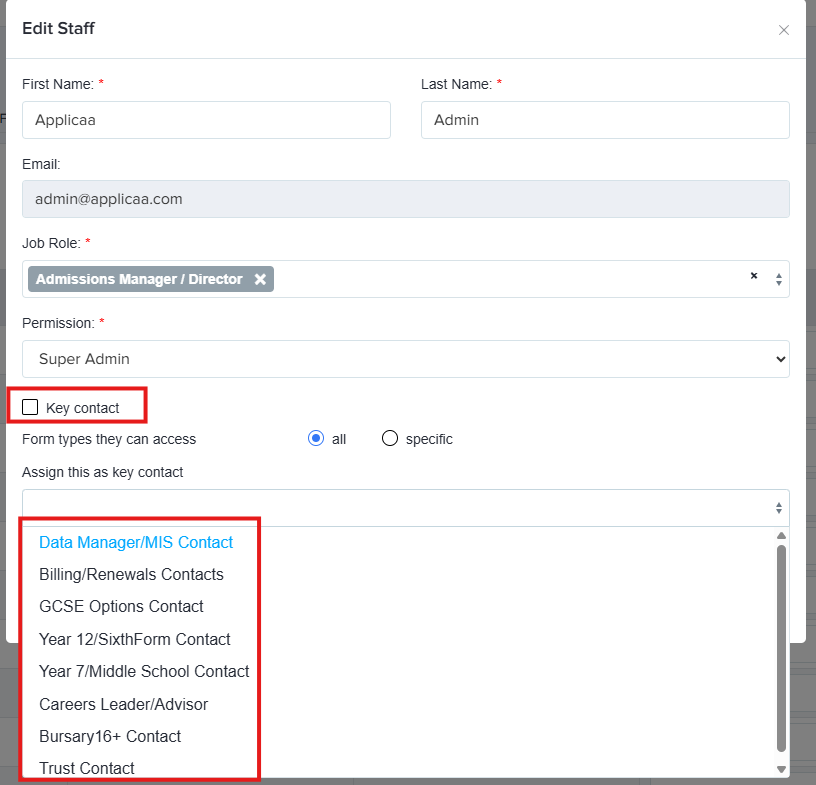This screenshot has width=816, height=785.
Task: Select Year 12/SixthForm Contact entry
Action: pyautogui.click(x=135, y=639)
